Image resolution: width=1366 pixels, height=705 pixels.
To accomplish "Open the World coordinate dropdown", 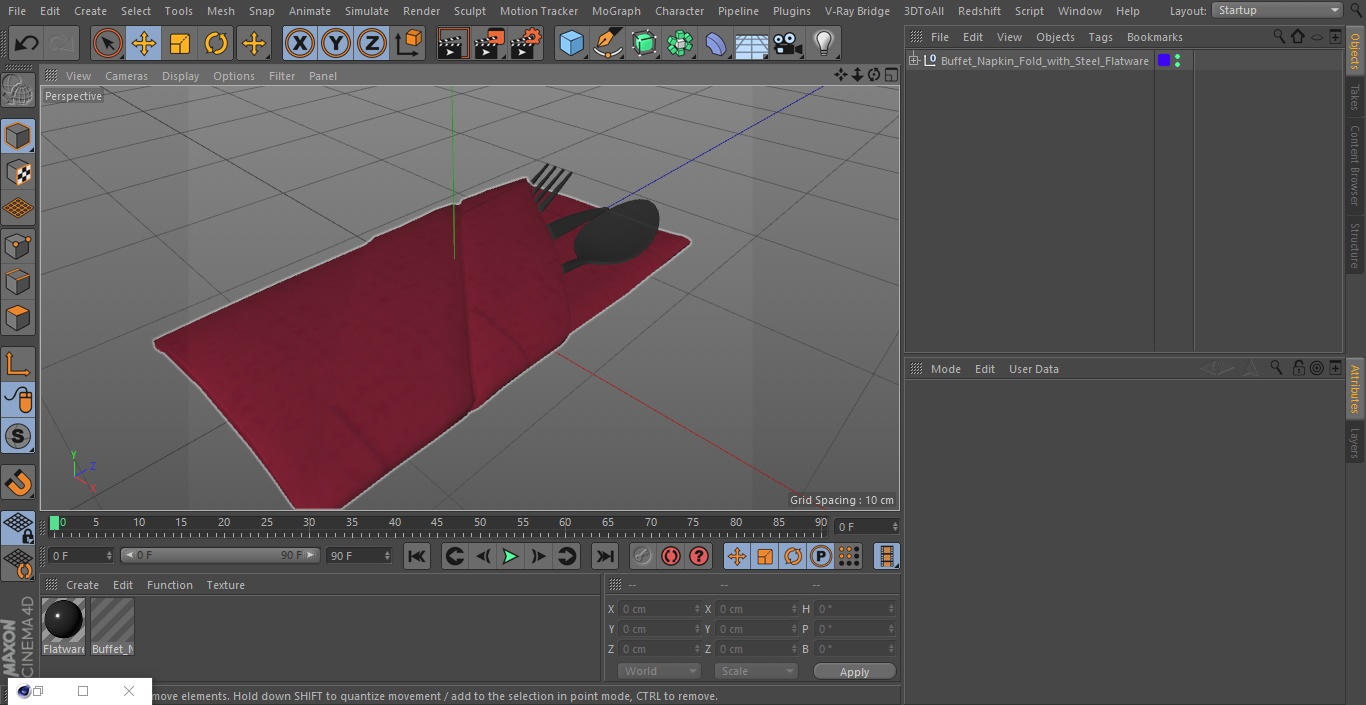I will pyautogui.click(x=659, y=671).
